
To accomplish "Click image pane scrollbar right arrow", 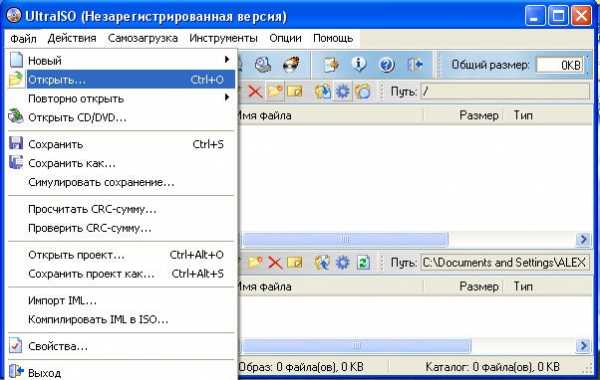I will pyautogui.click(x=583, y=240).
